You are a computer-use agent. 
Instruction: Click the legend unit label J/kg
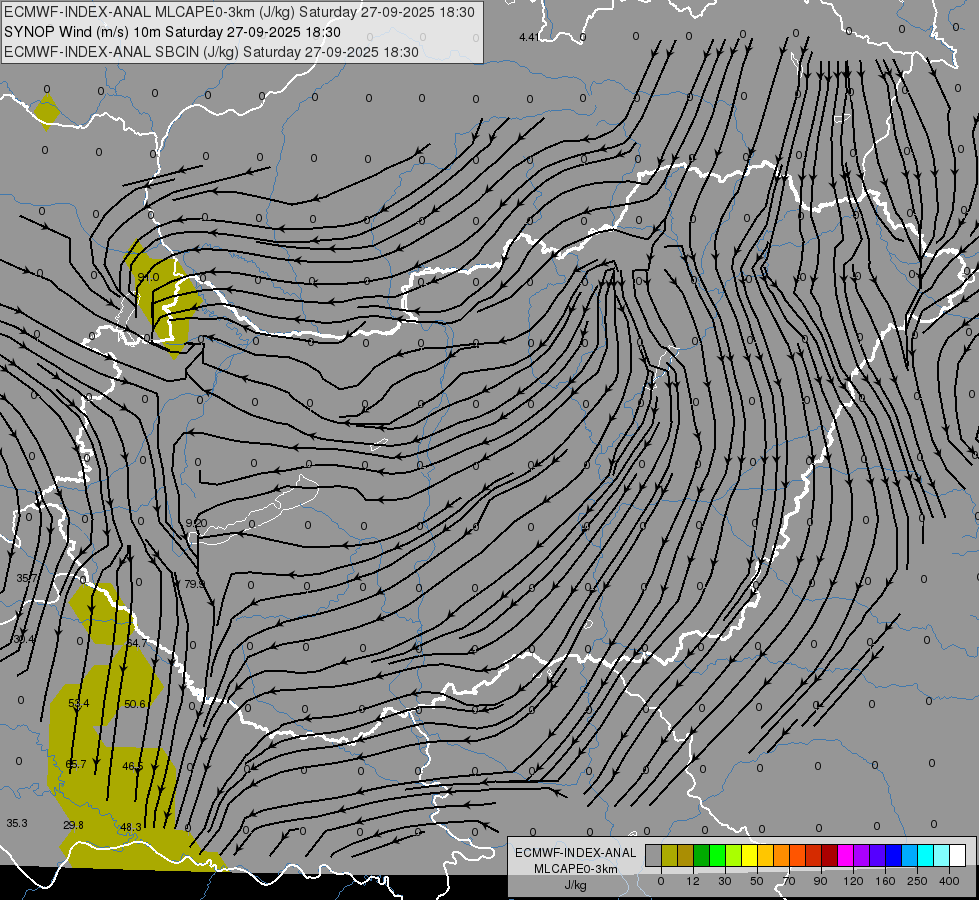576,885
